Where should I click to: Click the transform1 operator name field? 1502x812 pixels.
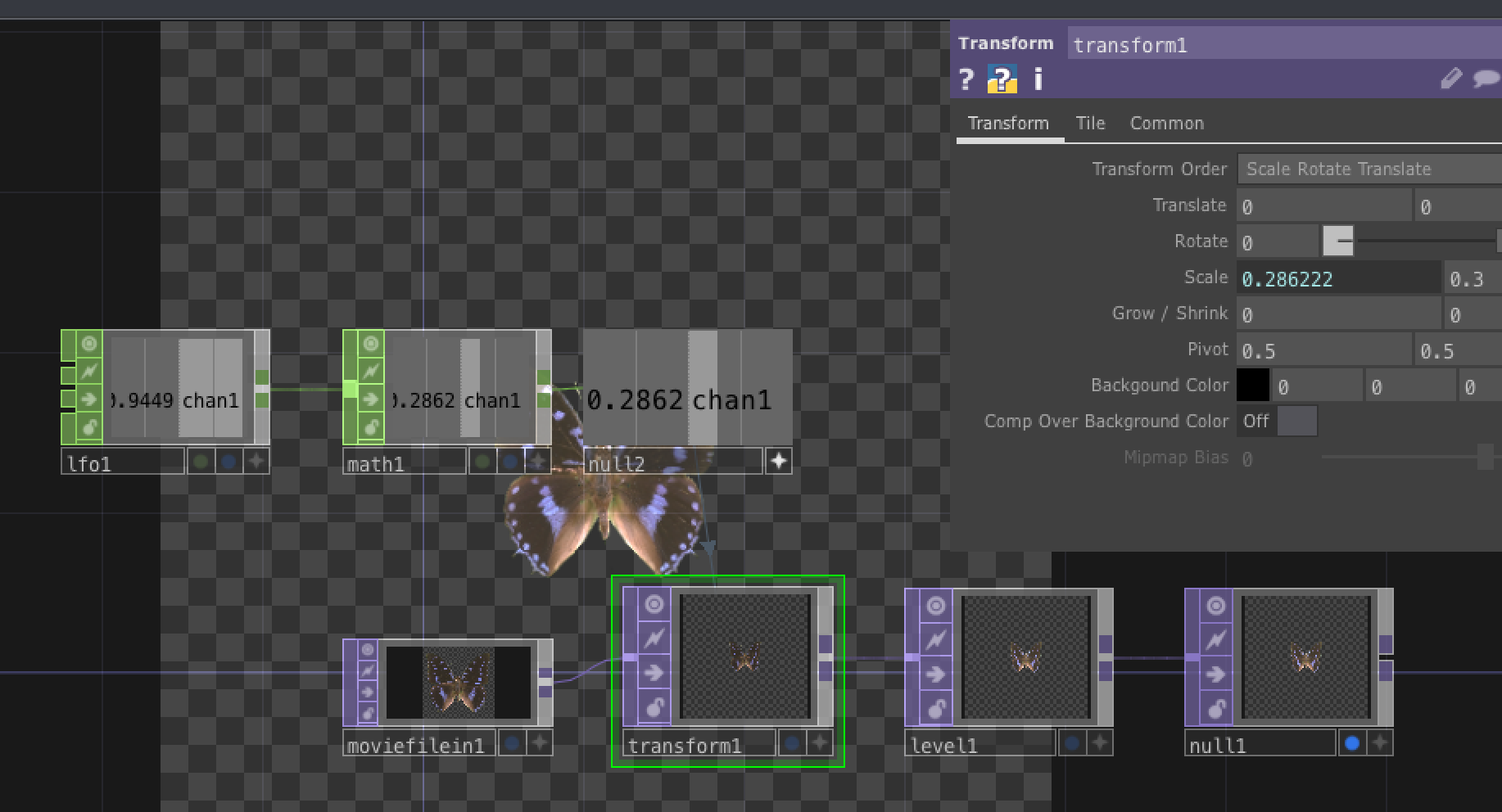1283,45
